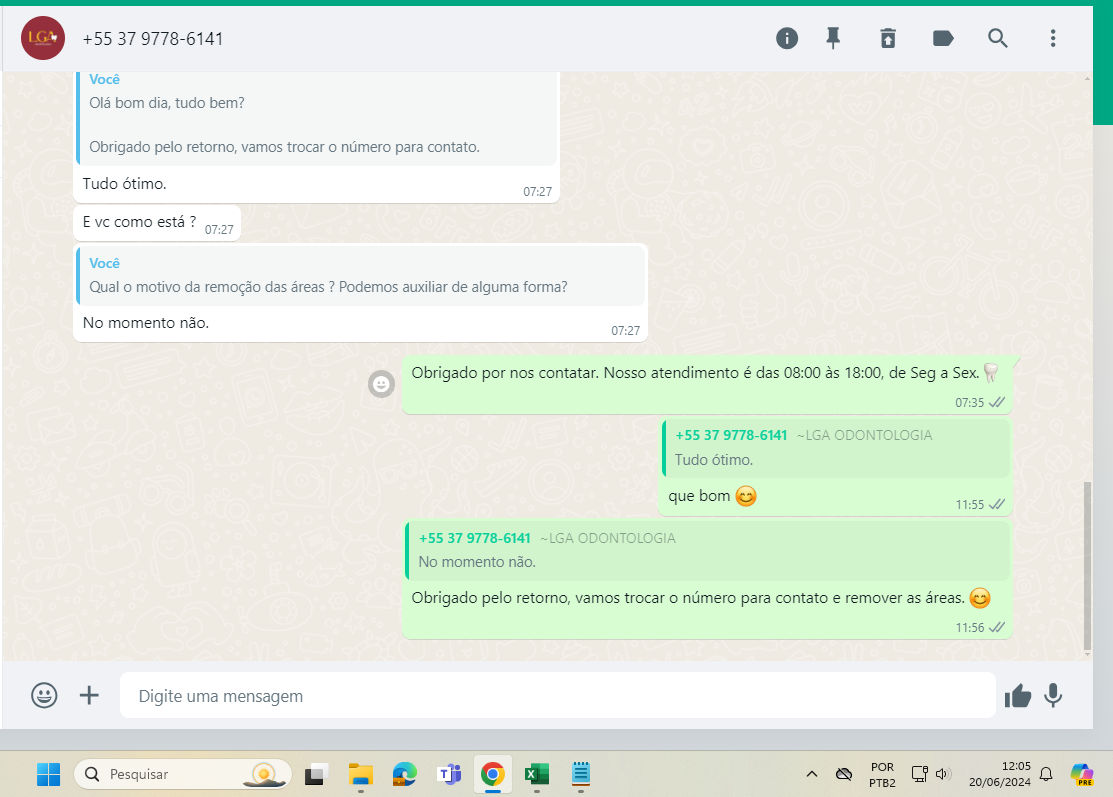This screenshot has width=1113, height=797.
Task: Change POR PTB2 keyboard language
Action: point(882,774)
